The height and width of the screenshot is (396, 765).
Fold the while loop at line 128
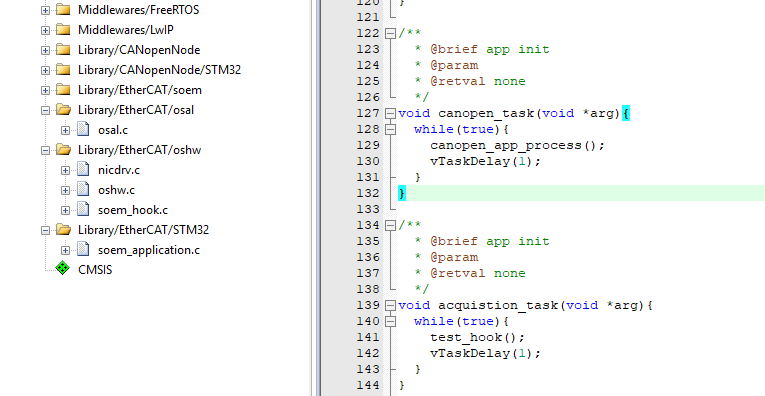click(x=390, y=129)
